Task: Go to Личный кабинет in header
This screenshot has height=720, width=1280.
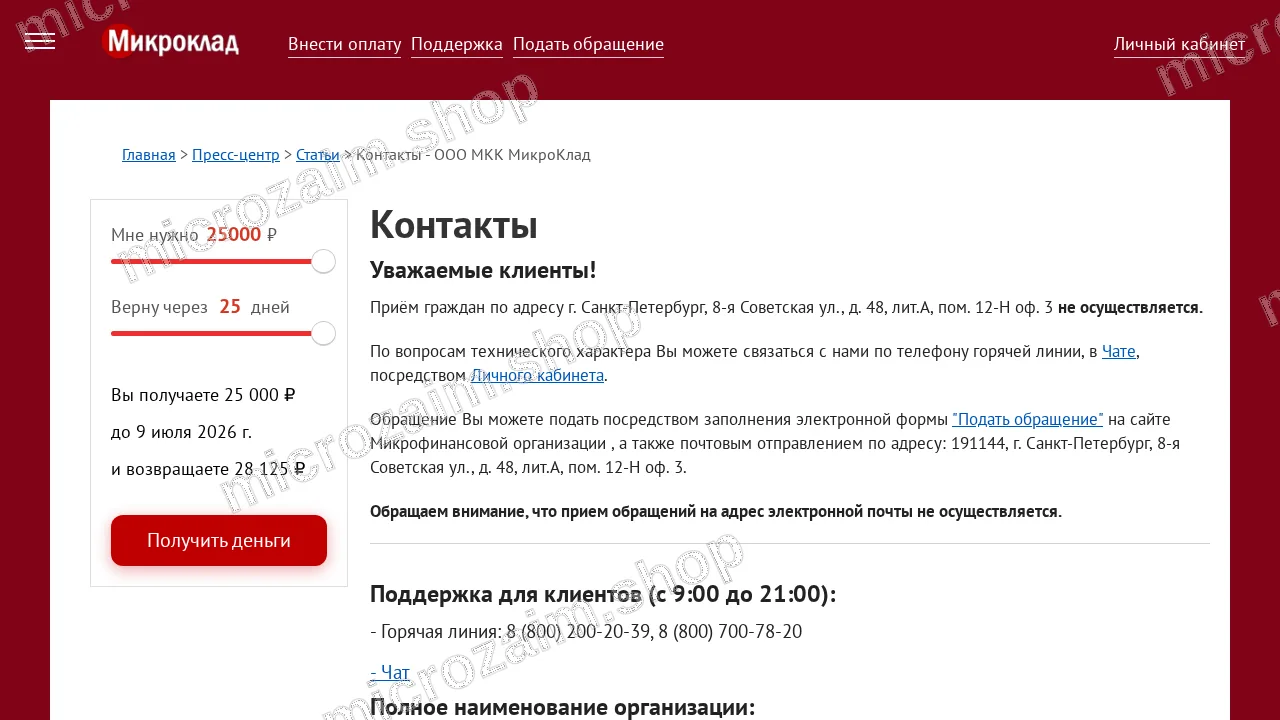Action: (x=1180, y=44)
